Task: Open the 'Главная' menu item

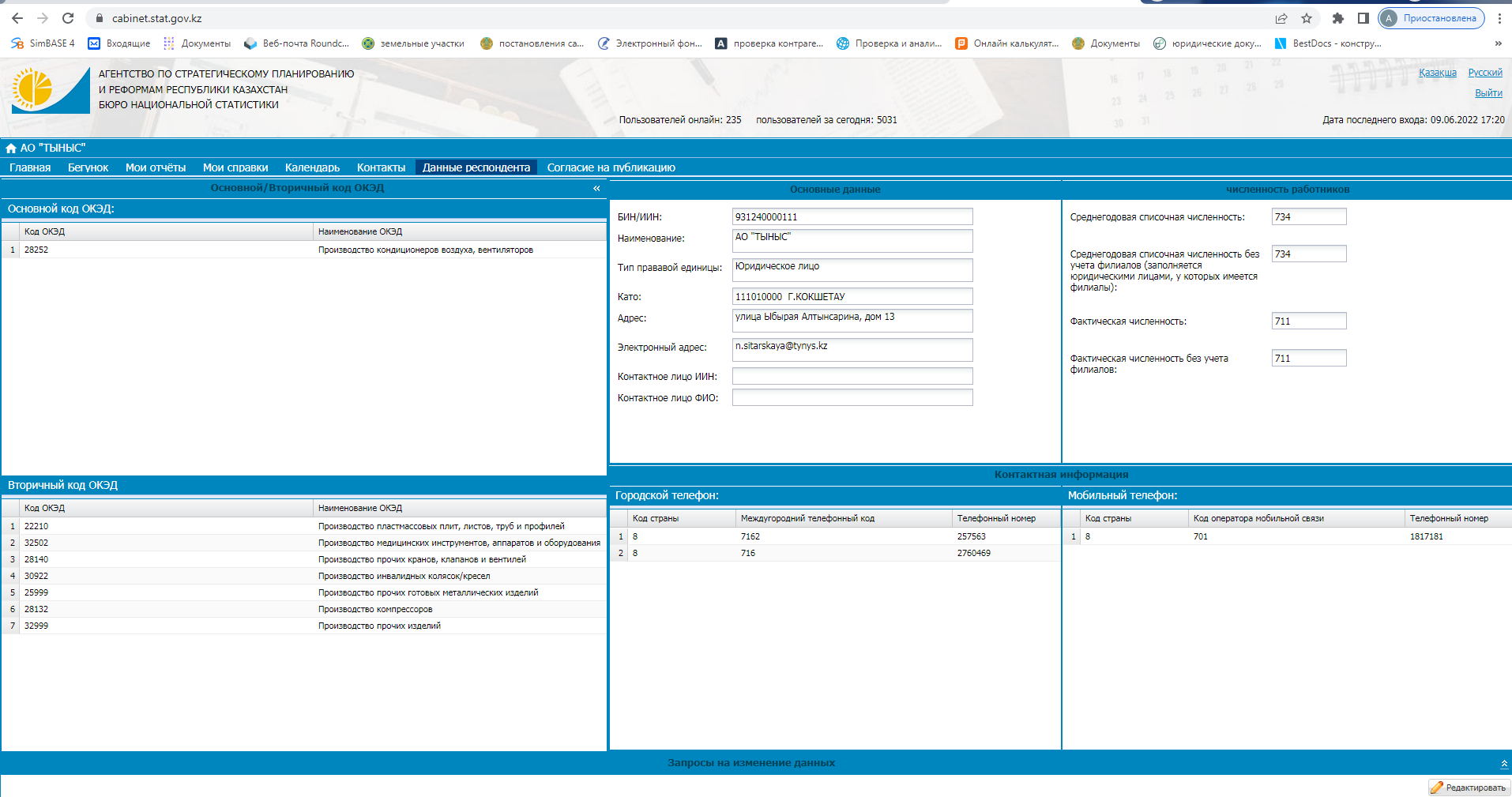Action: 30,167
